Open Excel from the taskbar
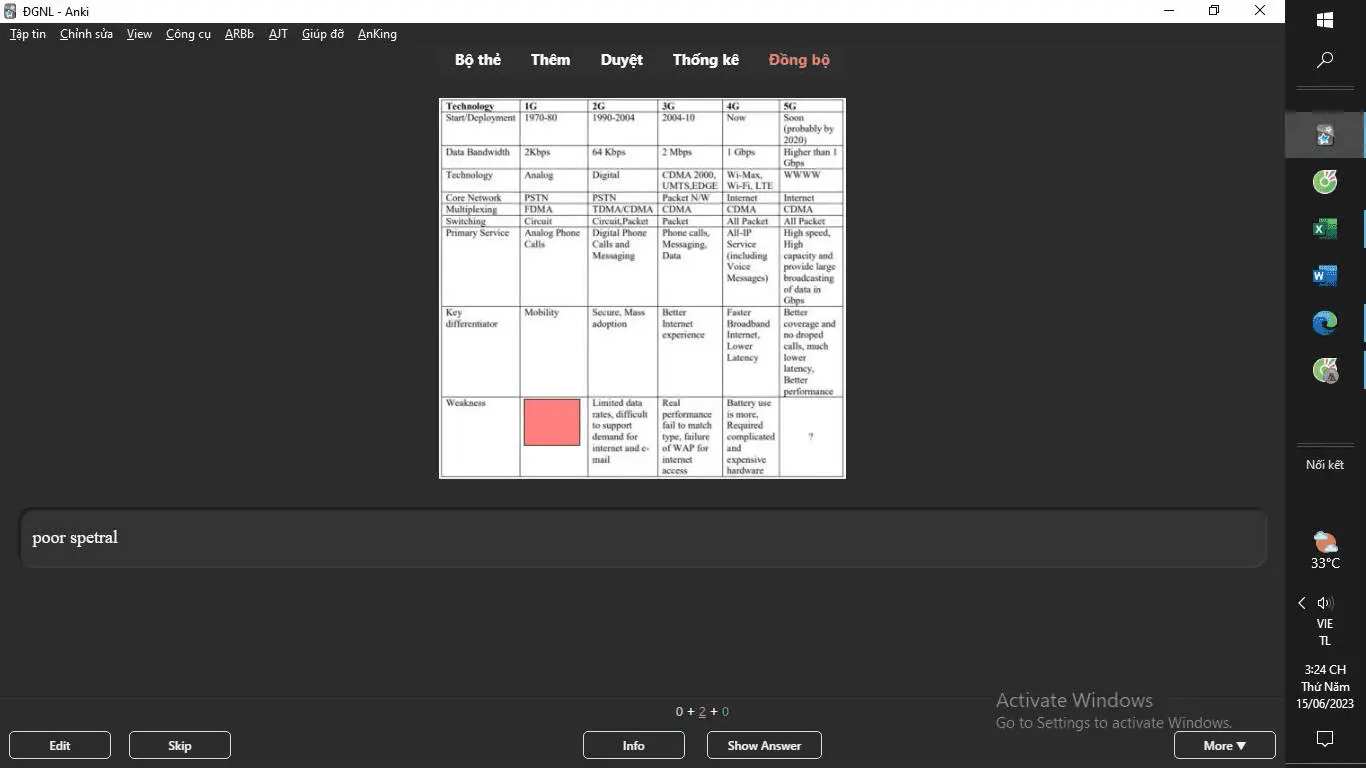 pos(1325,229)
